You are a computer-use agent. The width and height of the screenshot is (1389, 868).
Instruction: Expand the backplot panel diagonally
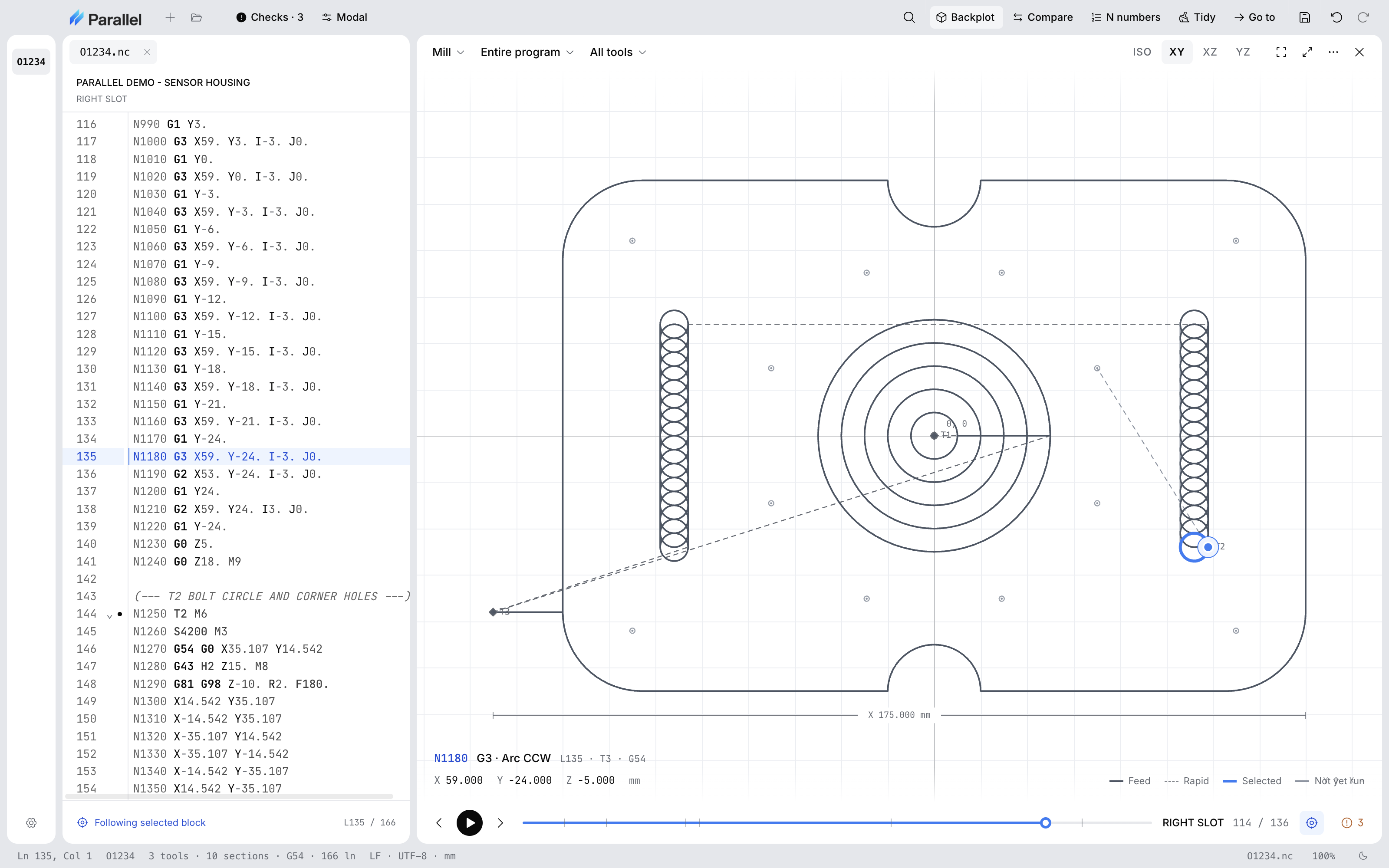(x=1307, y=52)
